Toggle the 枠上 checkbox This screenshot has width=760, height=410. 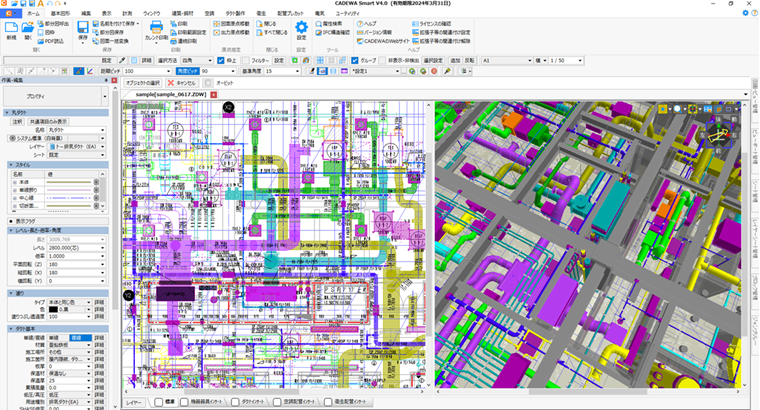[220, 60]
